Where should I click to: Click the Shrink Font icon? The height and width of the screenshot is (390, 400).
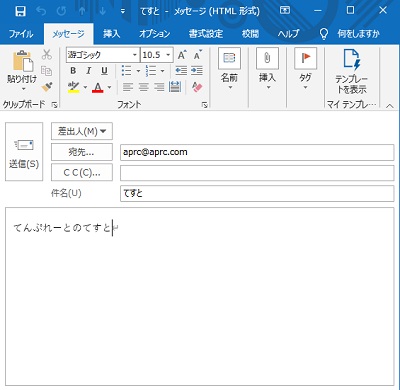pos(198,55)
